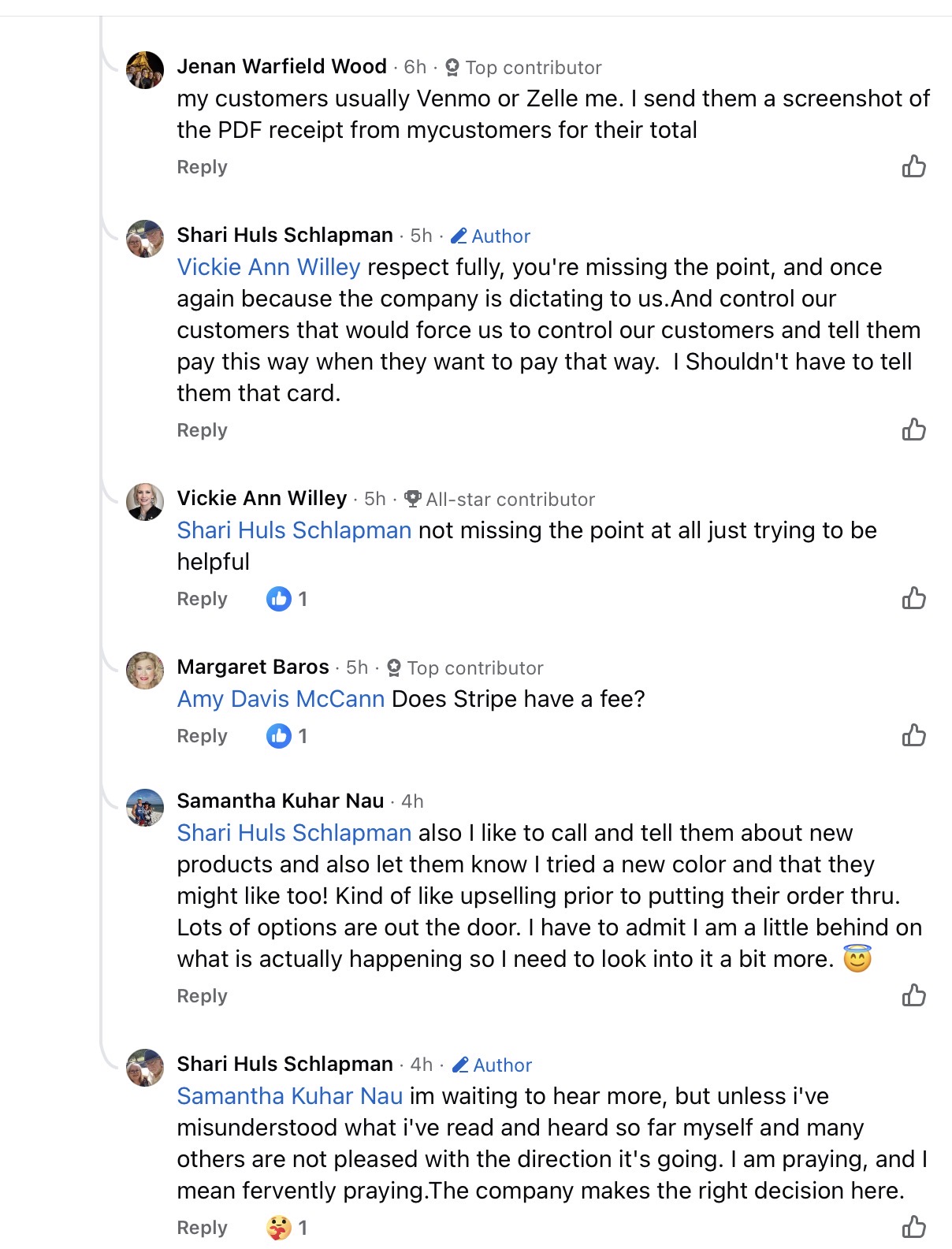The image size is (952, 1249).
Task: Like Margaret Baros's Stripe fee question
Action: click(913, 735)
